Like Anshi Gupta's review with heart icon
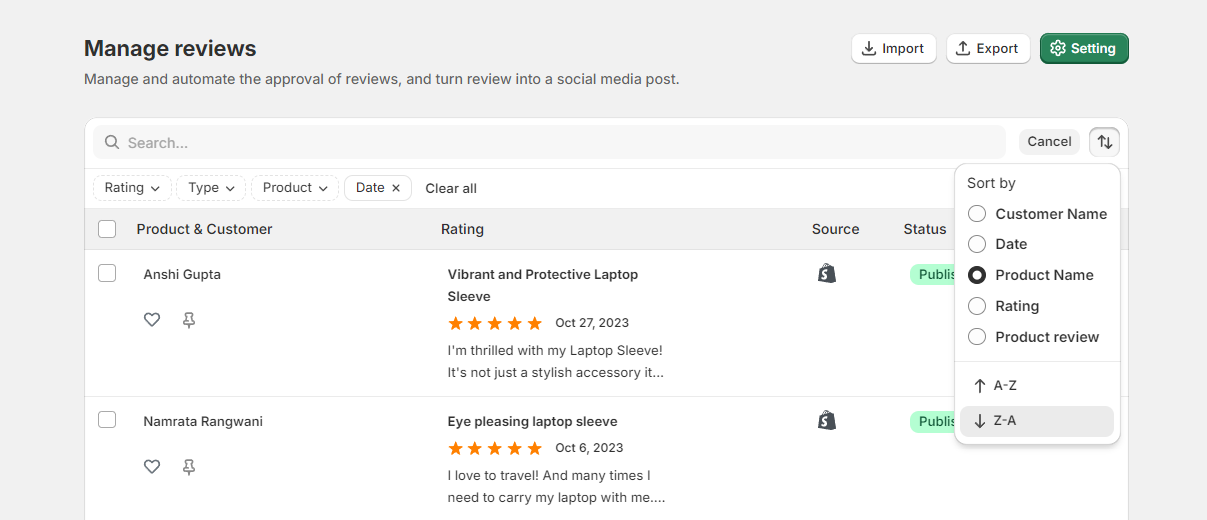Screen dimensions: 1207x520 pos(152,320)
